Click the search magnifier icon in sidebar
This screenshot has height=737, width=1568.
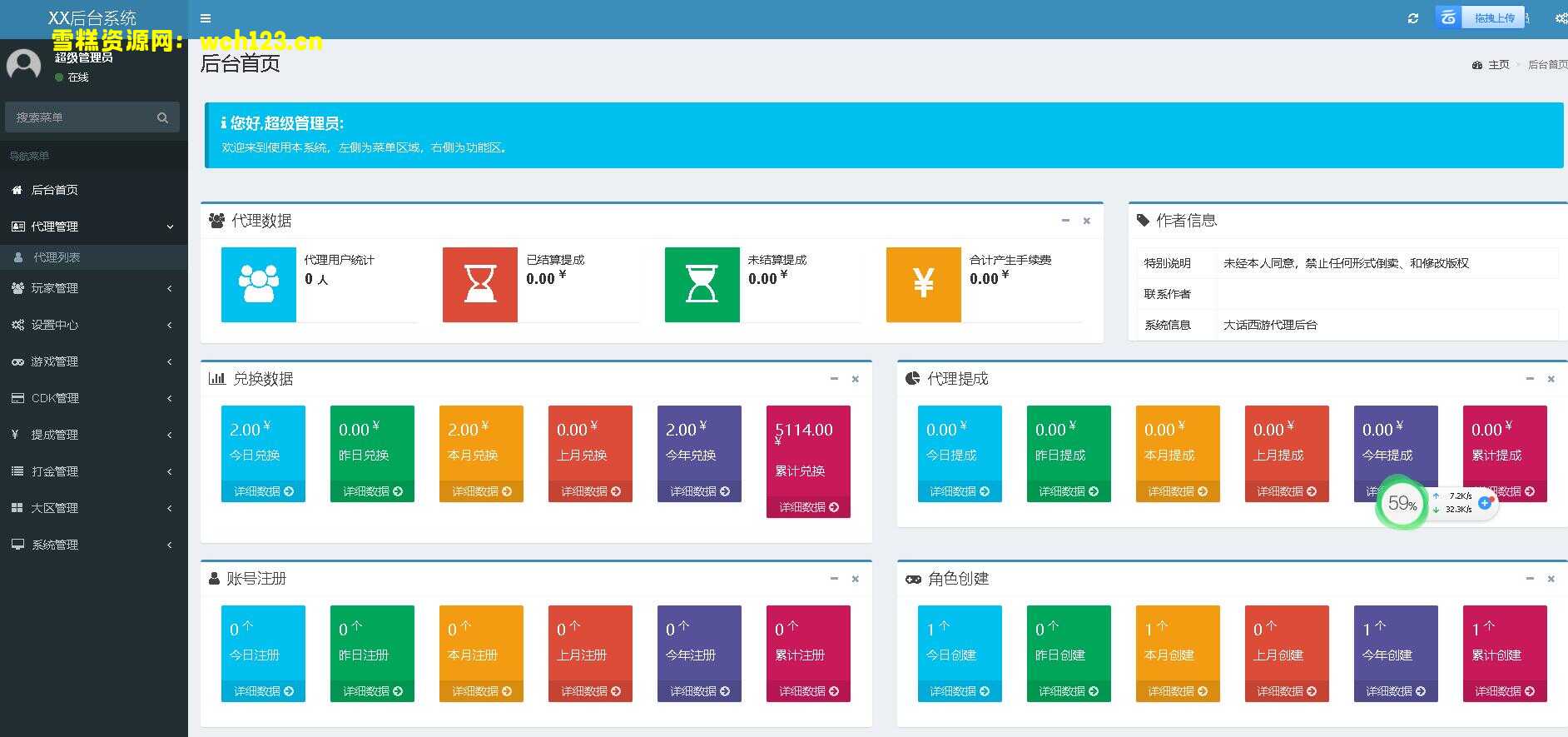click(x=162, y=117)
